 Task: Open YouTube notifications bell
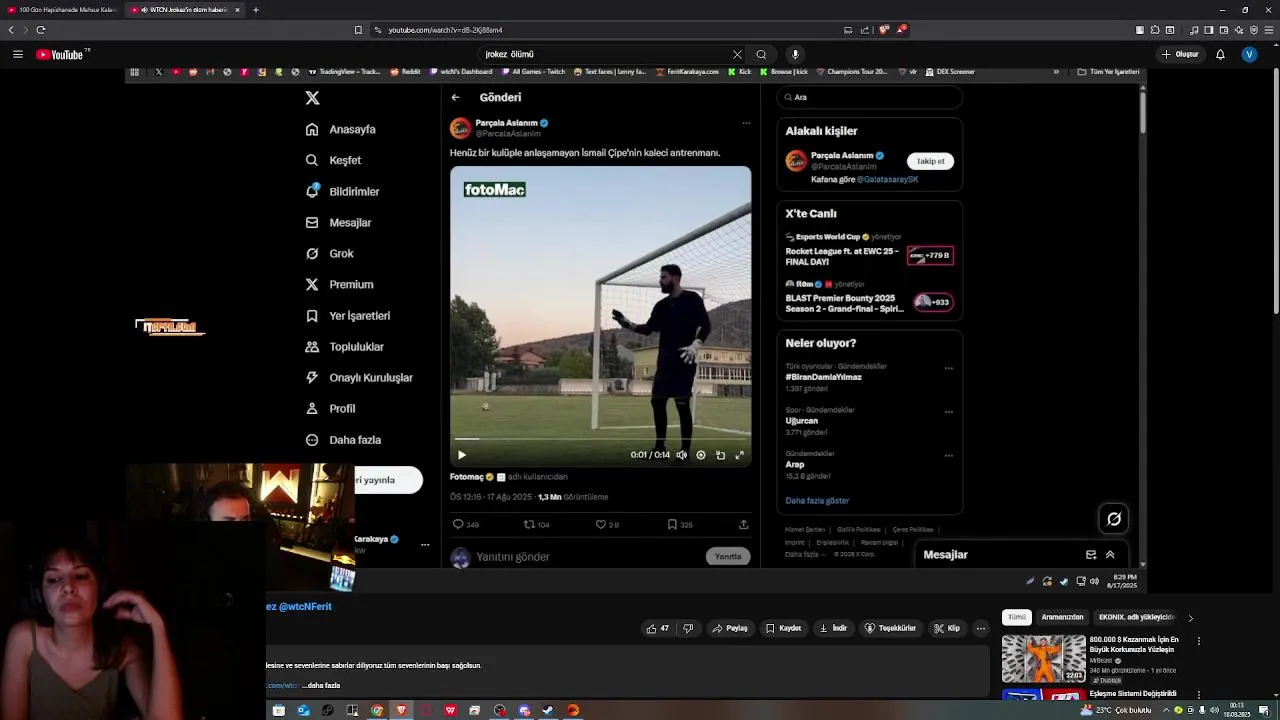[x=1220, y=54]
